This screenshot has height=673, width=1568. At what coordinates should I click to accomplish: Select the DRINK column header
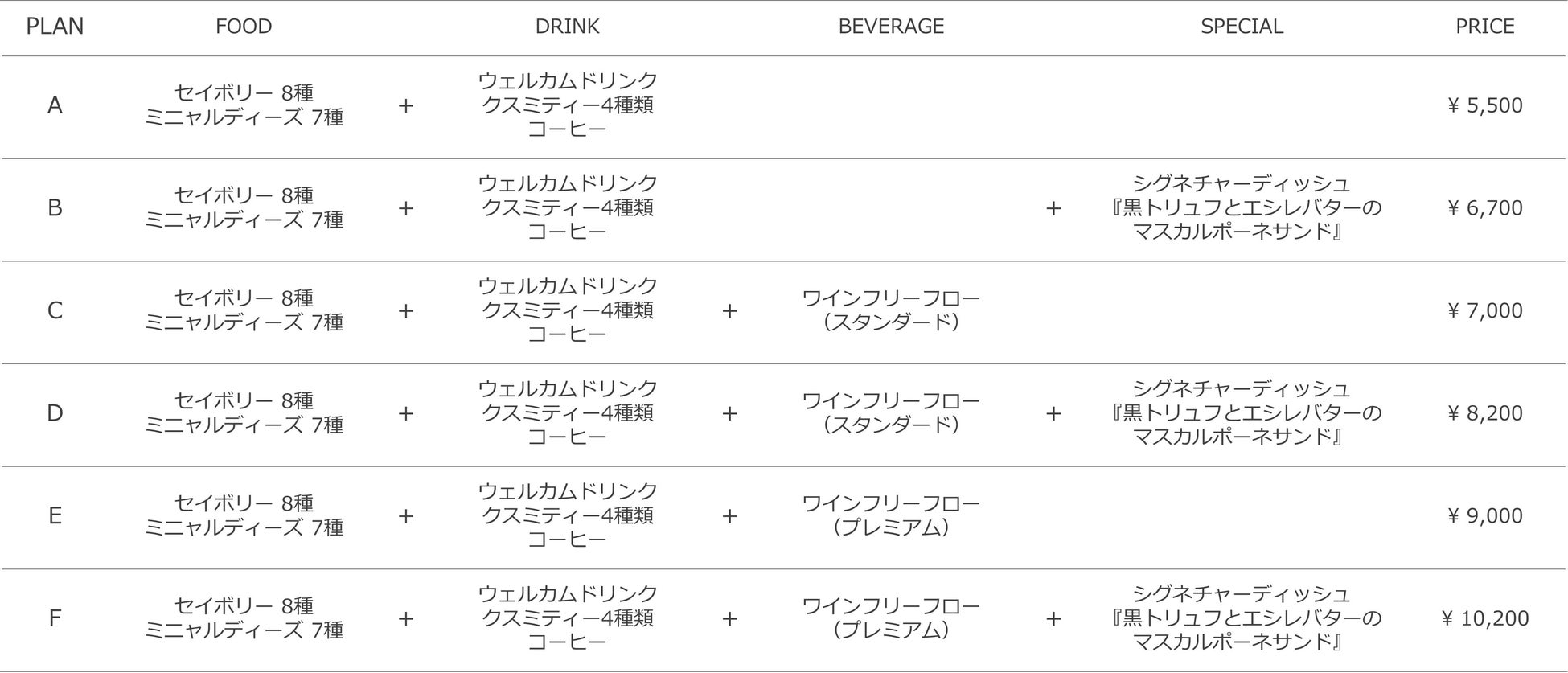click(567, 27)
